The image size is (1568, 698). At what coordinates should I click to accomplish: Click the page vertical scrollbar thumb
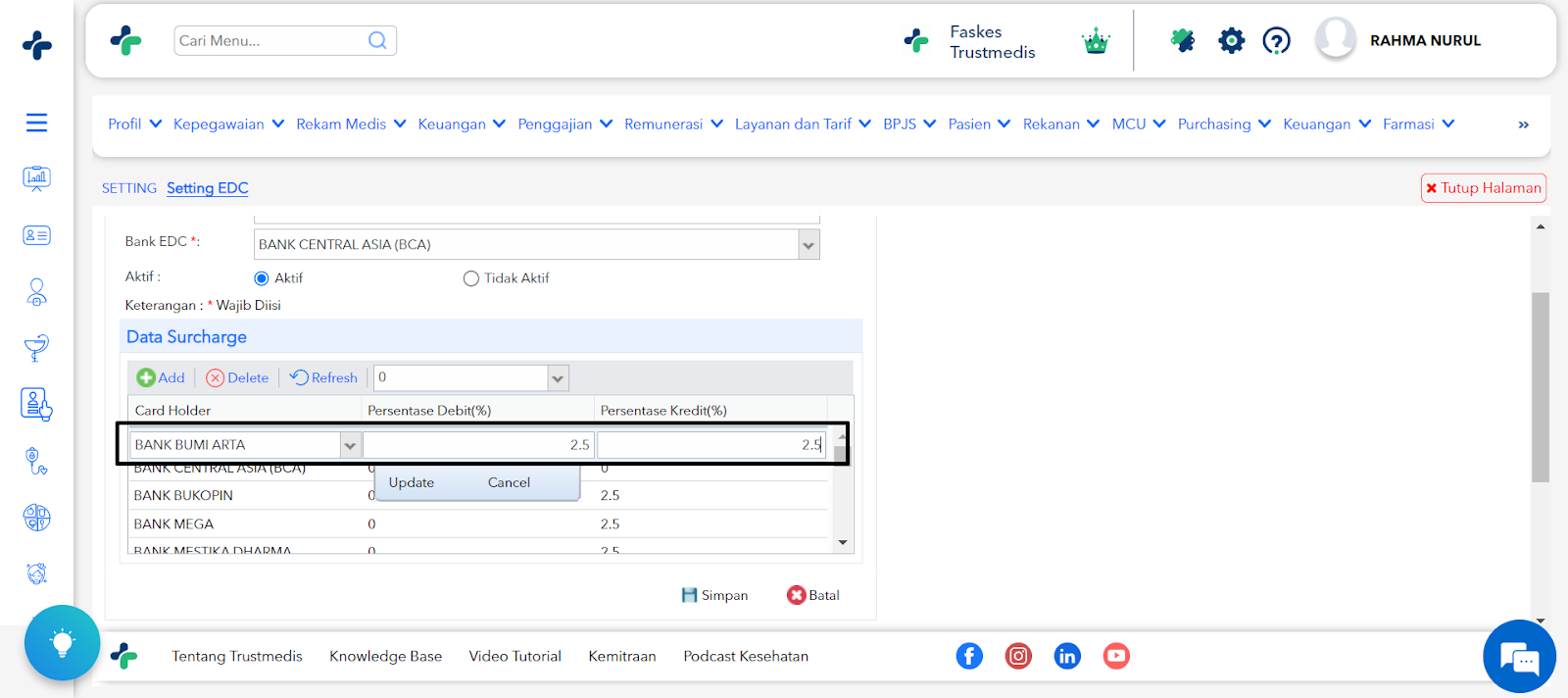(1541, 387)
